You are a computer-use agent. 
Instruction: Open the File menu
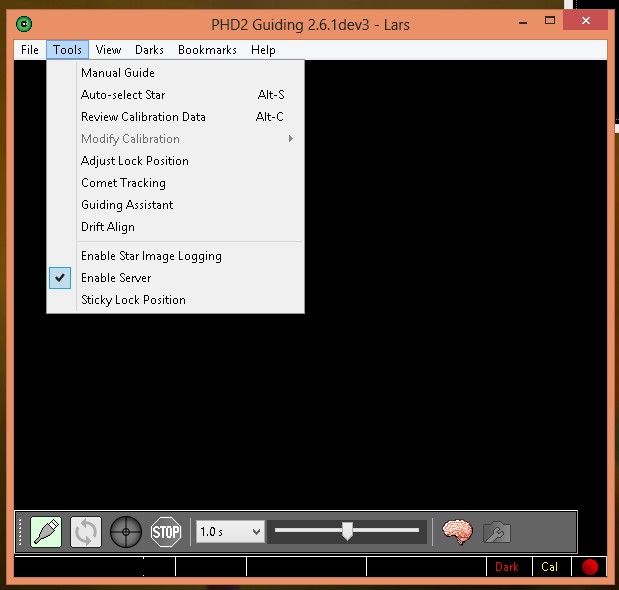[x=30, y=50]
